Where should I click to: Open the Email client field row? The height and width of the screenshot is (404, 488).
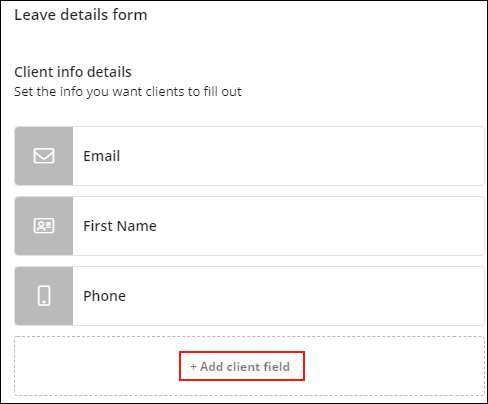(249, 156)
